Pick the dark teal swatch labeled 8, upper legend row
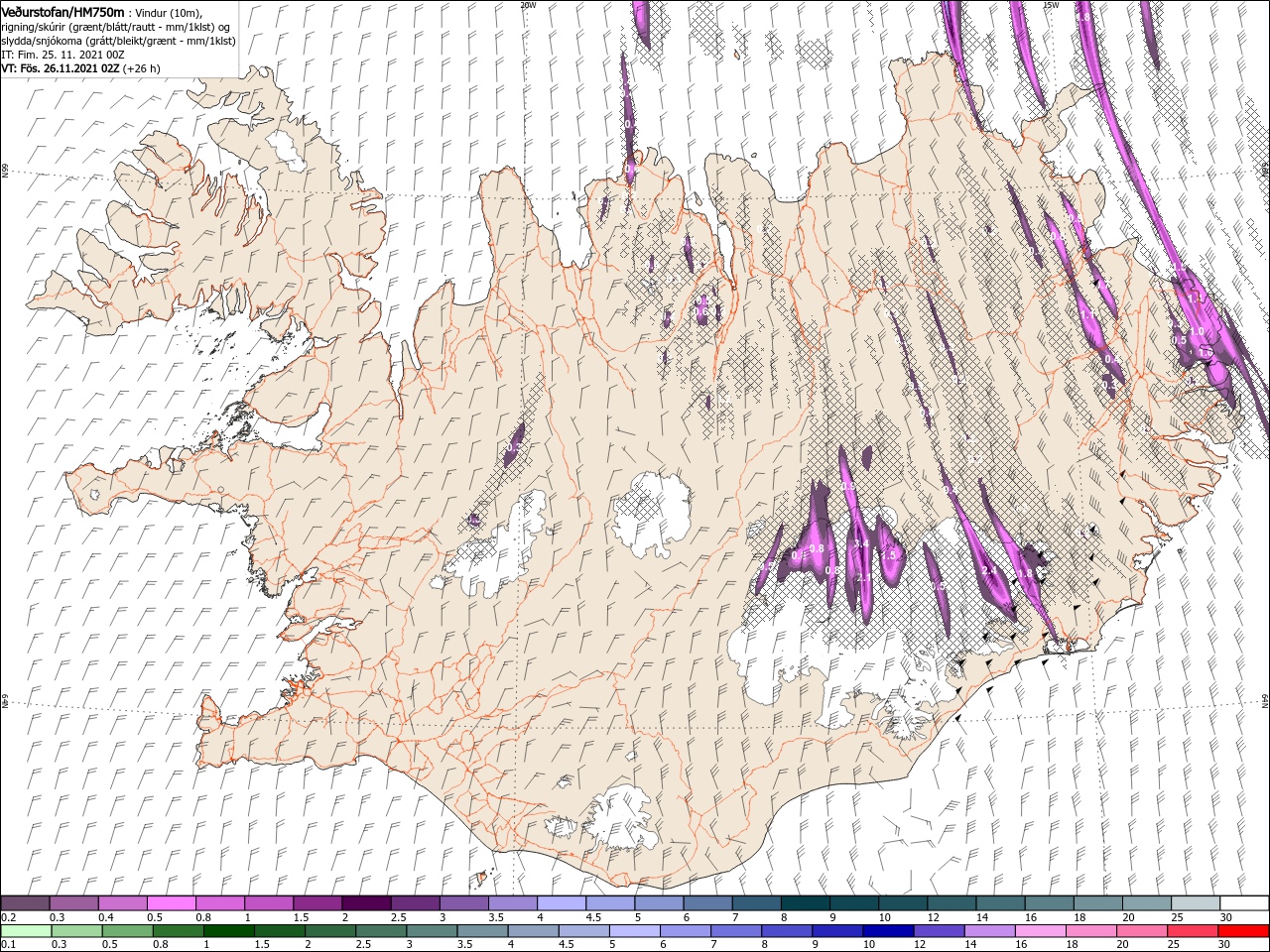The image size is (1270, 952). 806,903
